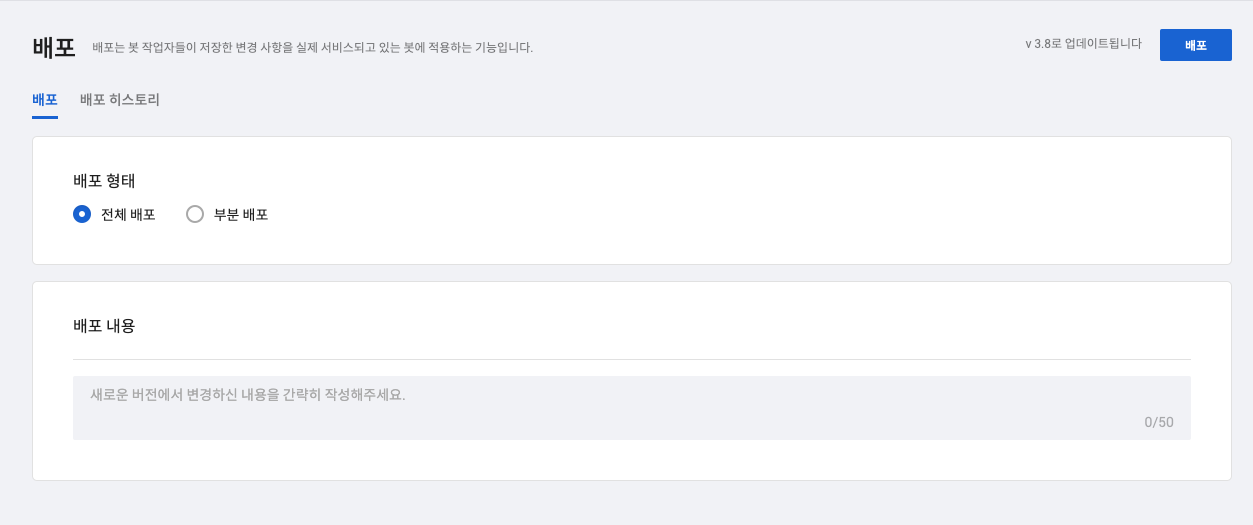This screenshot has height=525, width=1253.
Task: Click the blue underline beneath the 배포 tab
Action: pyautogui.click(x=45, y=117)
